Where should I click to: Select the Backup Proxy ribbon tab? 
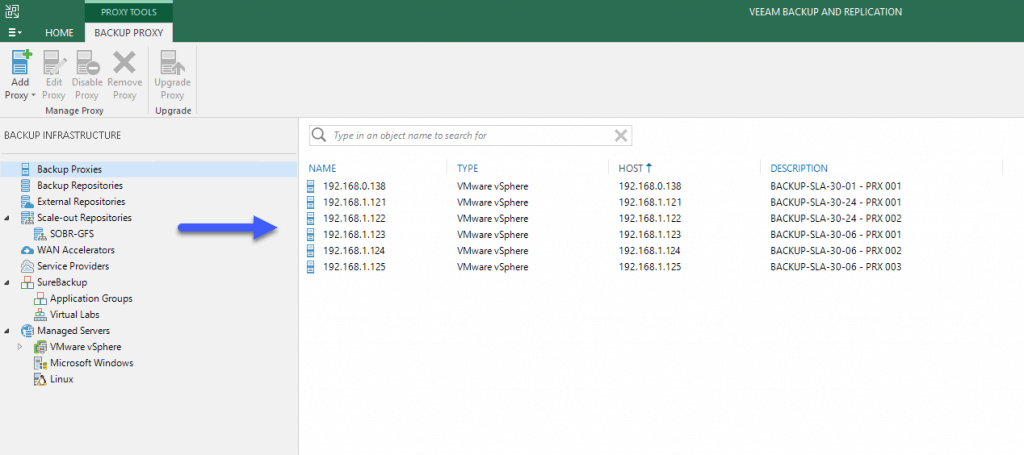pos(129,33)
